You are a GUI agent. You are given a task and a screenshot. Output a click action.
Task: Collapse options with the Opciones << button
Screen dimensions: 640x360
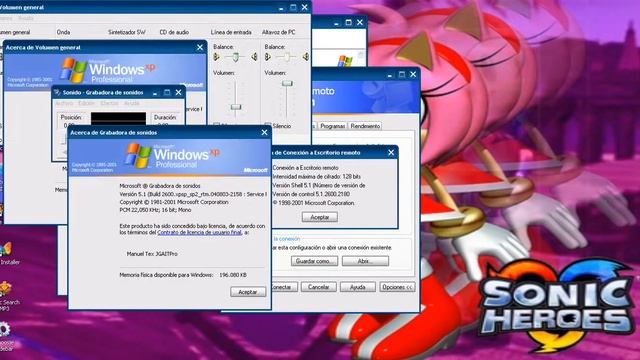point(397,287)
